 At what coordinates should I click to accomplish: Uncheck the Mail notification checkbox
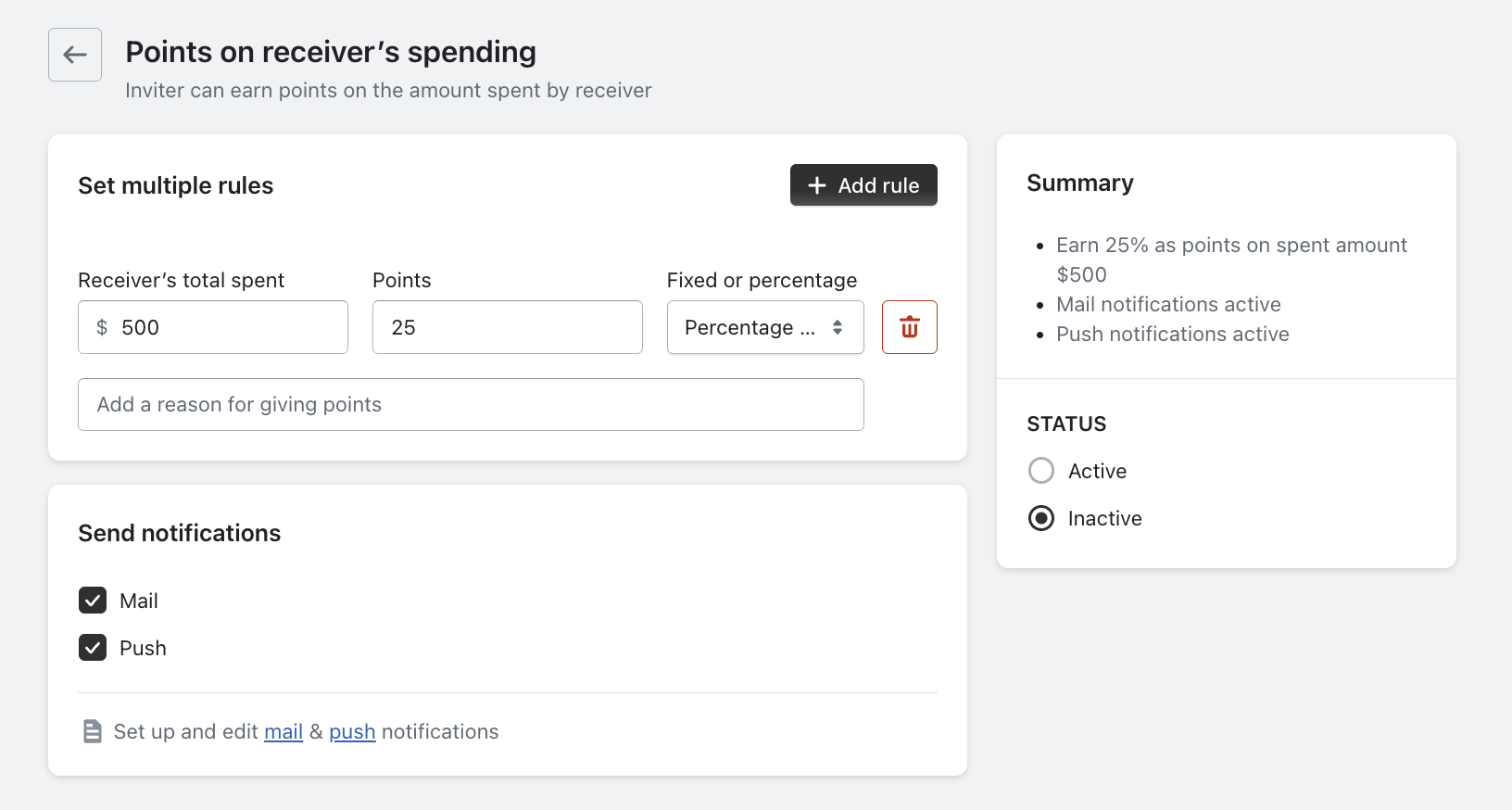click(x=93, y=601)
